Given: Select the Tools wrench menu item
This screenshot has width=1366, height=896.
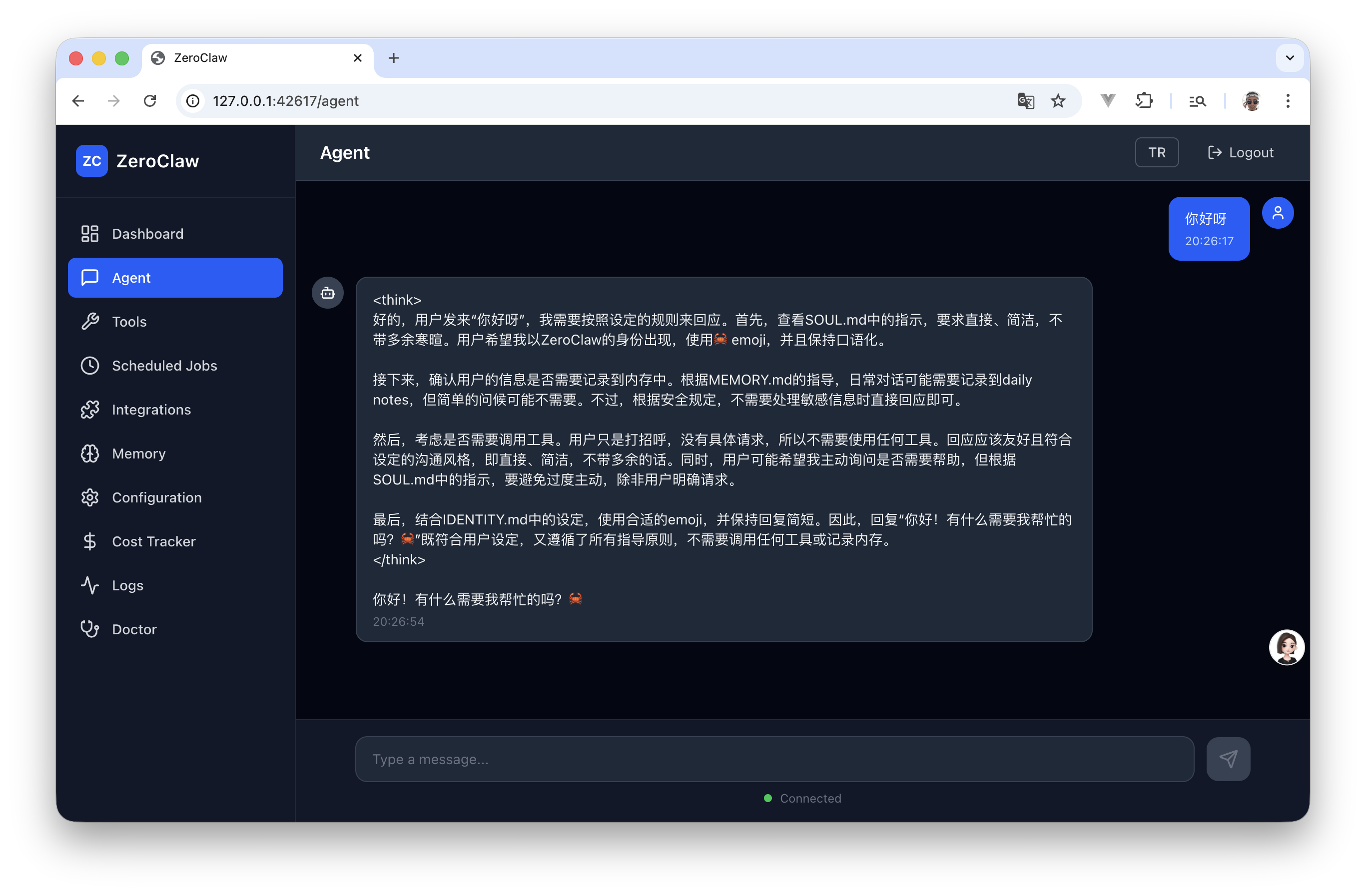Looking at the screenshot, I should 129,321.
